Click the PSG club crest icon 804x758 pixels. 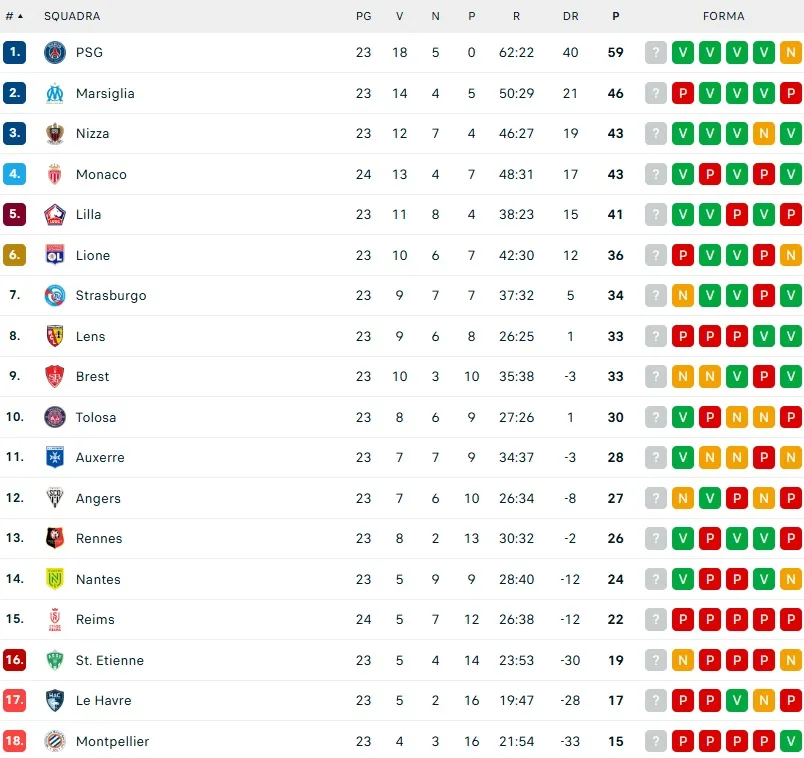click(55, 53)
